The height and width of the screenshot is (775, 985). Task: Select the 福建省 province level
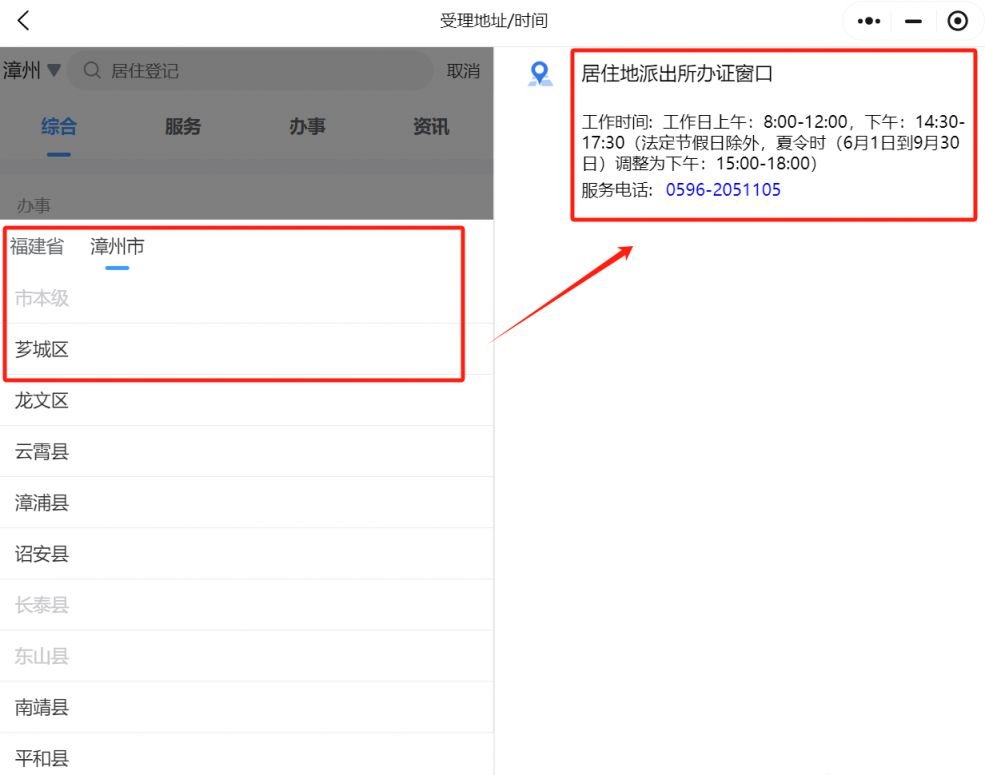coord(37,247)
